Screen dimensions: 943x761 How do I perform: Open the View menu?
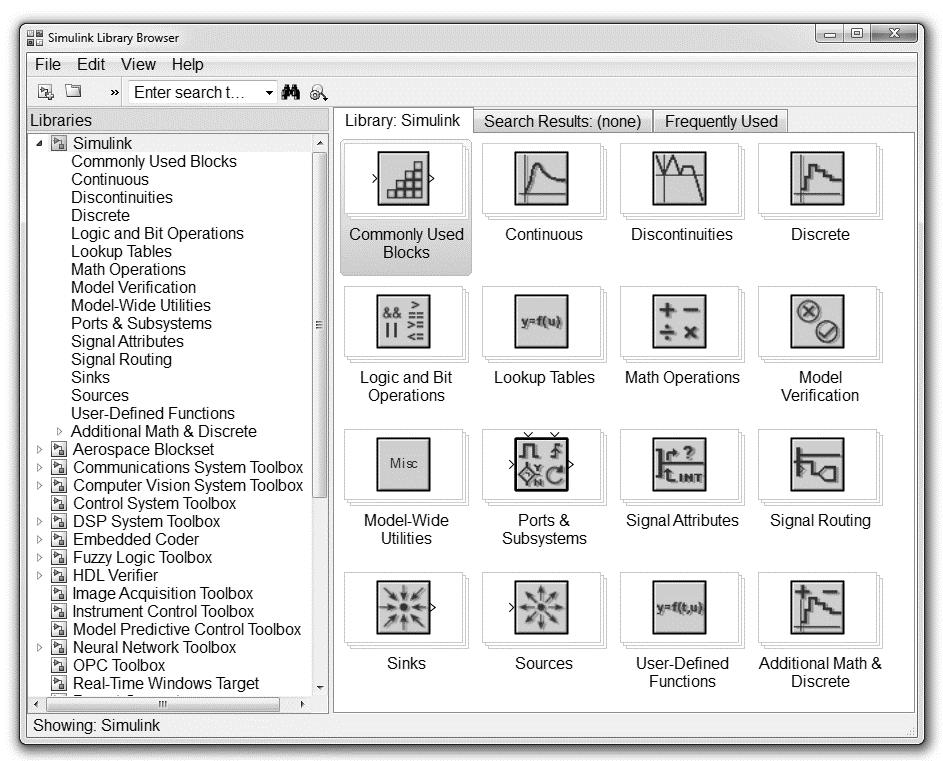click(138, 64)
